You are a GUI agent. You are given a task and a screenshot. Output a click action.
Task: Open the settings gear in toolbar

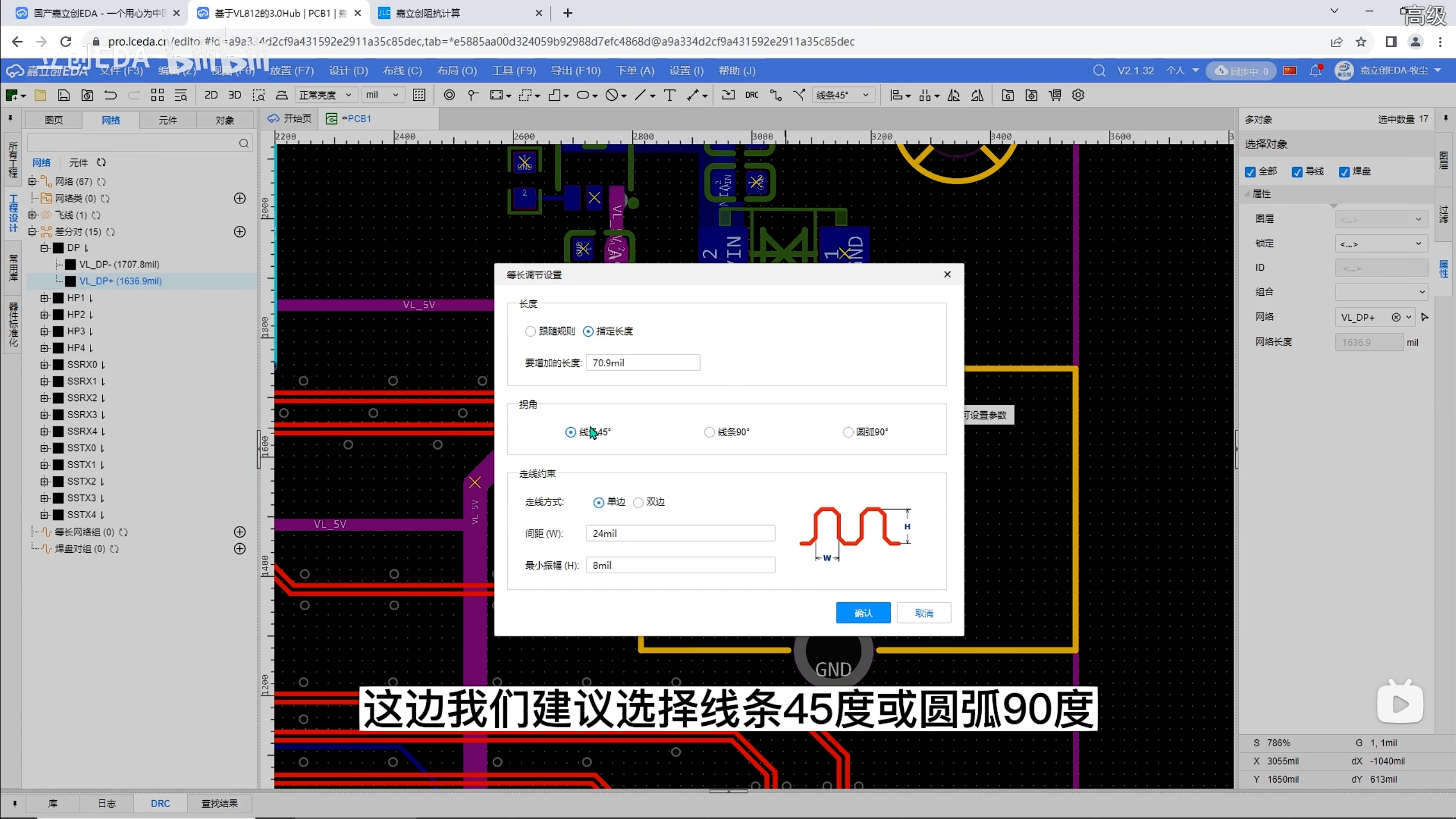coord(1078,95)
